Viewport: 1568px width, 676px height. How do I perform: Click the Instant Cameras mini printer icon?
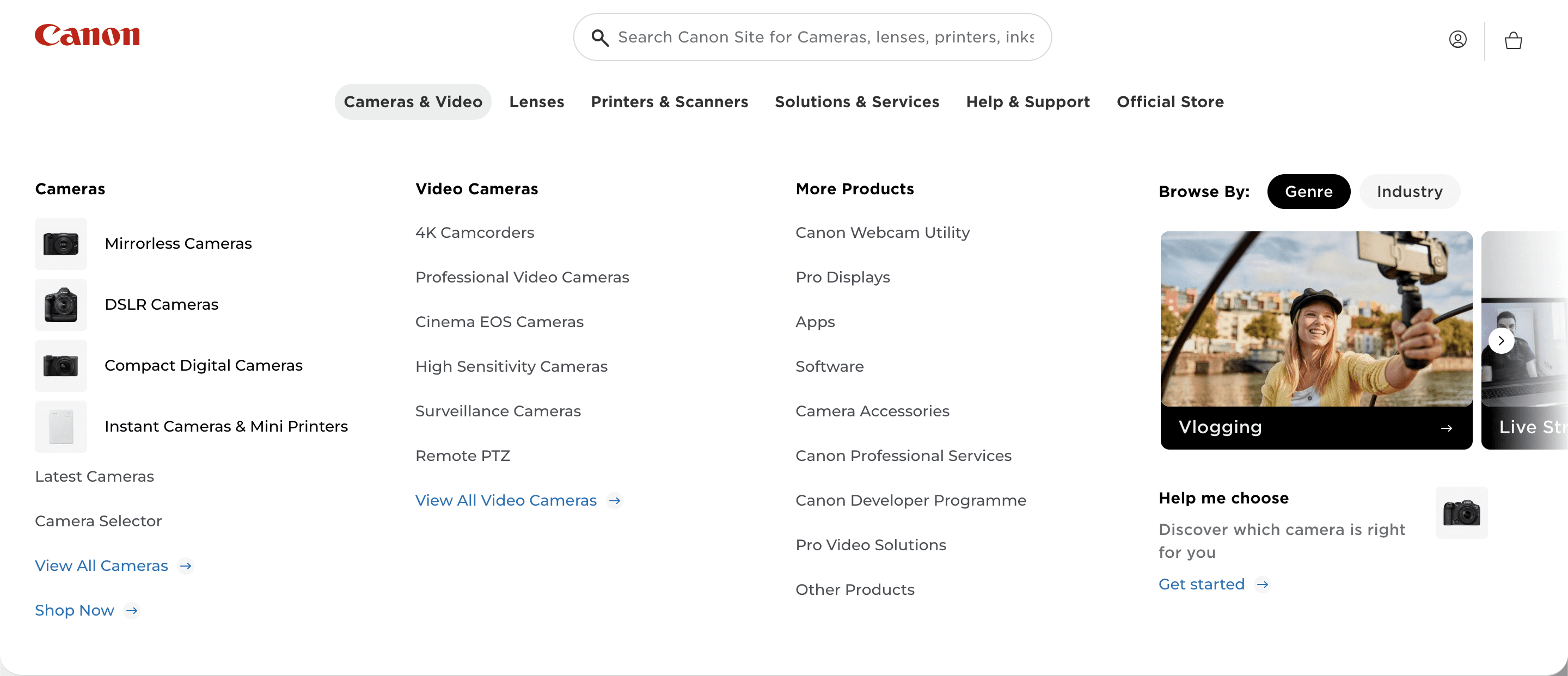coord(61,427)
